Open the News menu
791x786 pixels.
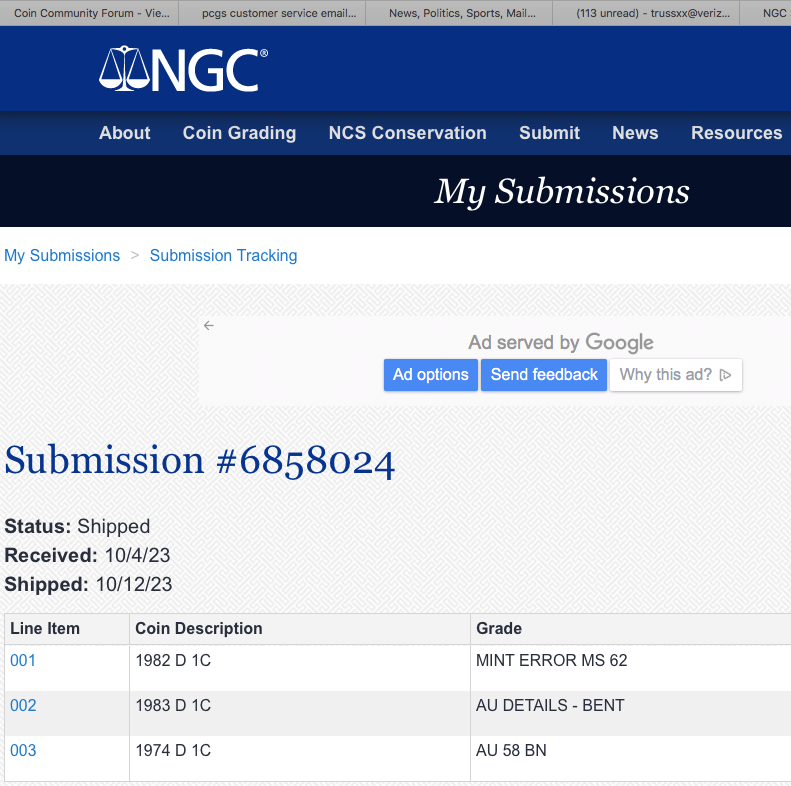tap(635, 133)
